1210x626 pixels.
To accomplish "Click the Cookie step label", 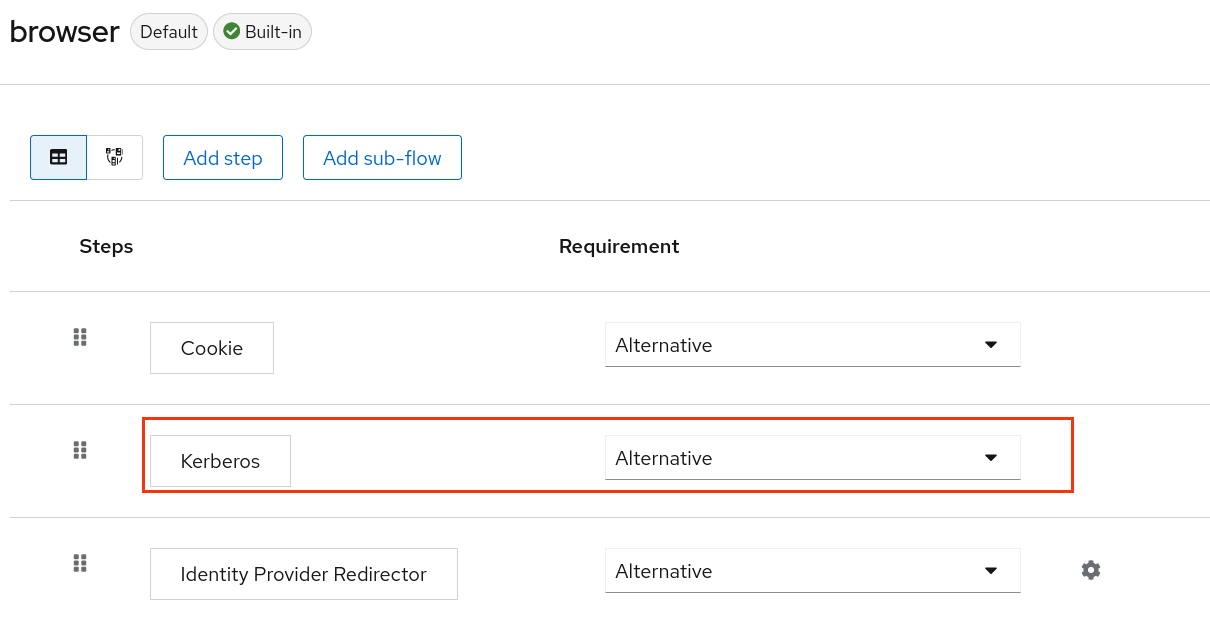I will tap(212, 348).
